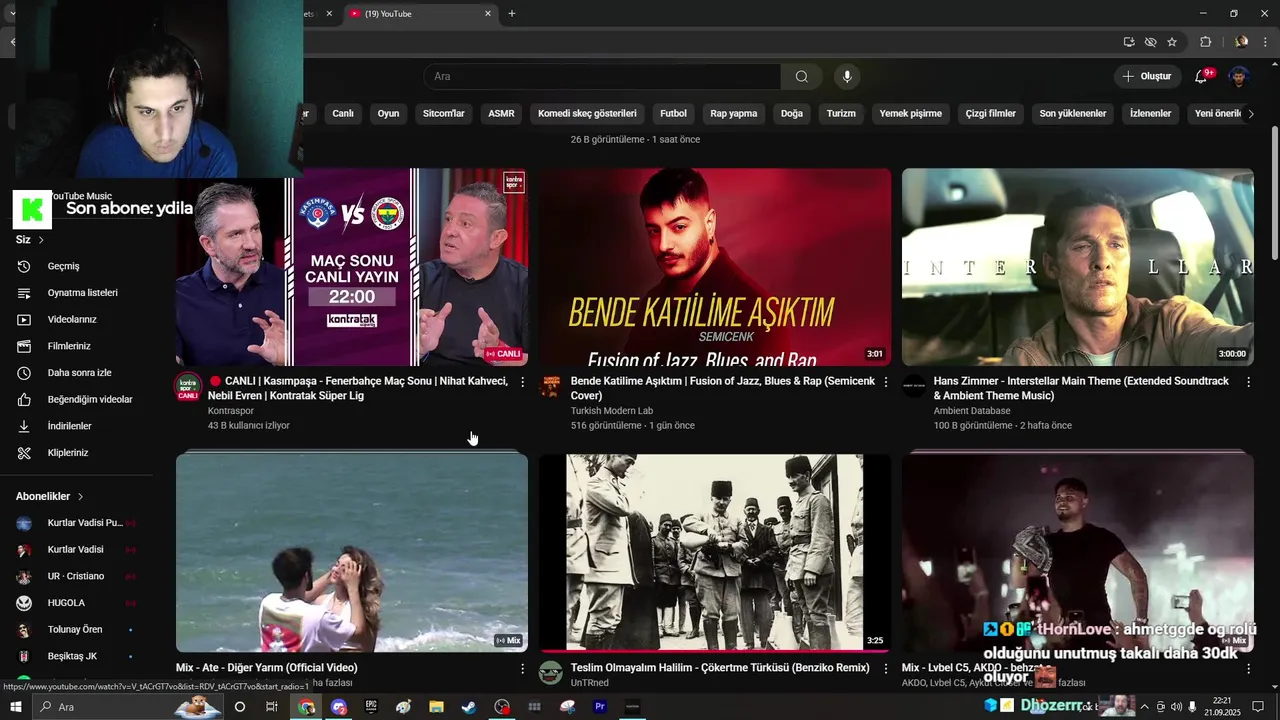The height and width of the screenshot is (720, 1280).
Task: Open Teslim Olmayalım Halilim video thumbnail
Action: (714, 553)
